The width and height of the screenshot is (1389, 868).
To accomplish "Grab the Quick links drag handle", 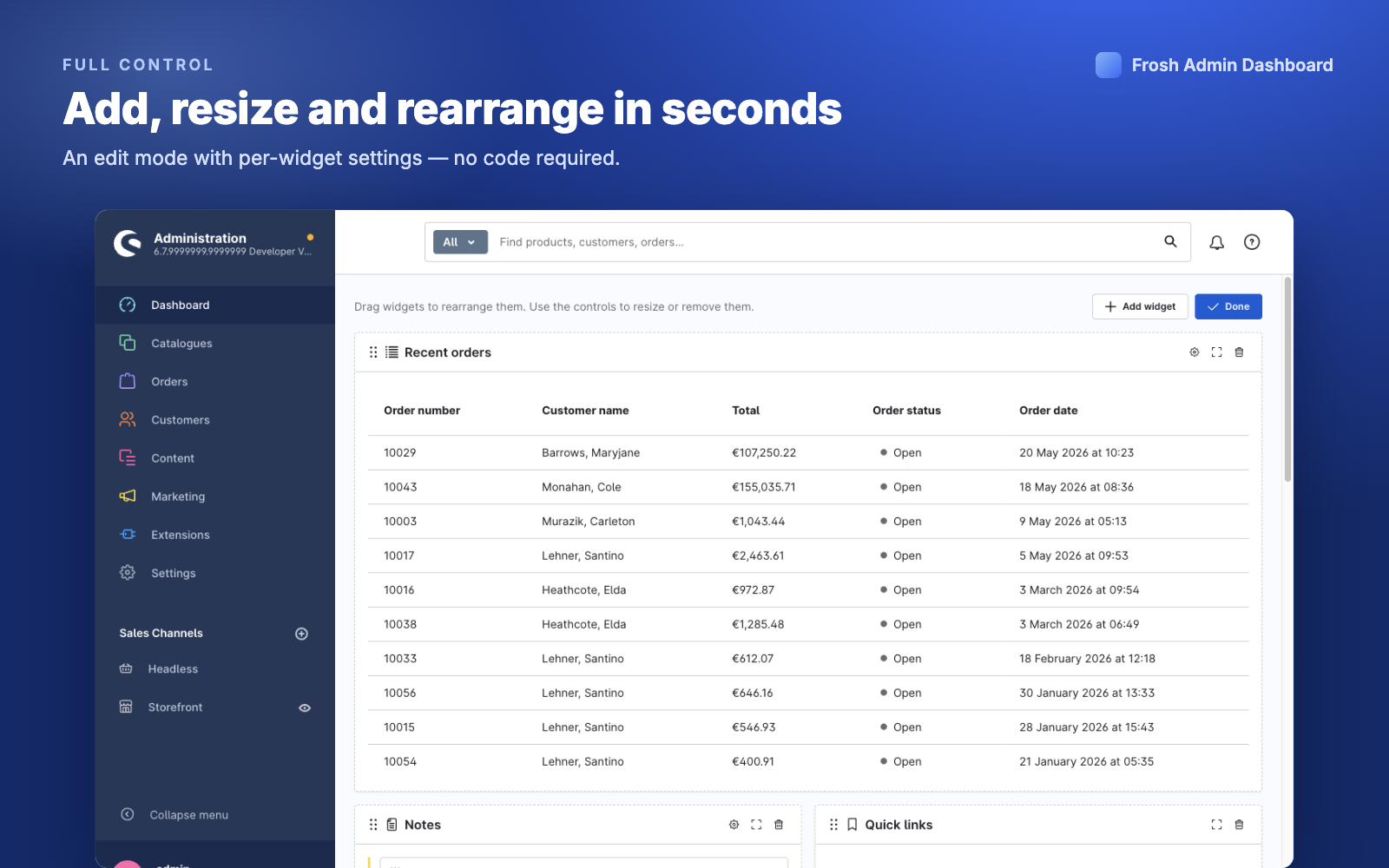I will [833, 825].
